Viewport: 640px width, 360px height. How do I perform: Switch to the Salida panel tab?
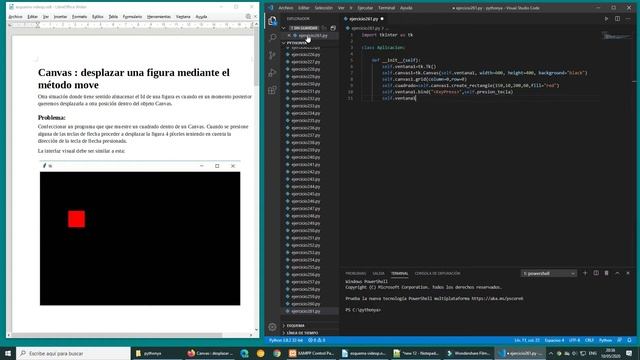[378, 273]
